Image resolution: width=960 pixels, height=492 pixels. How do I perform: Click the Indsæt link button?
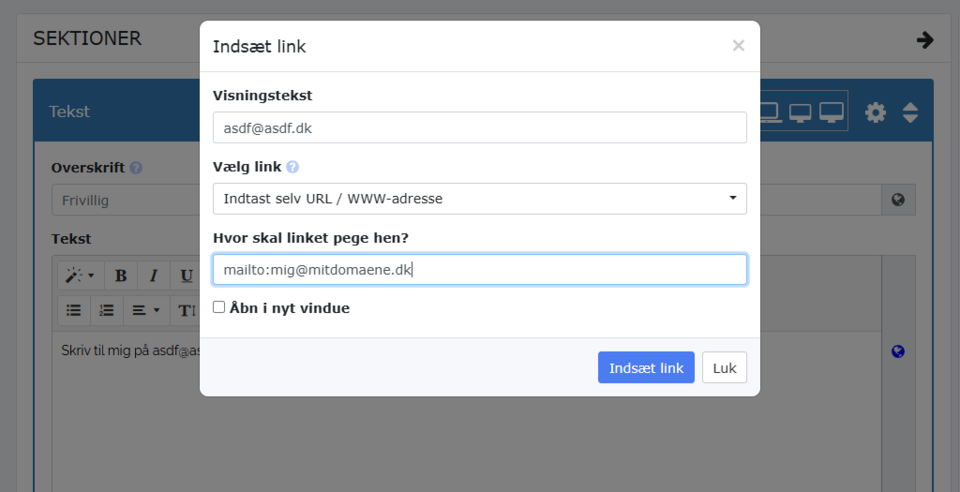click(646, 368)
